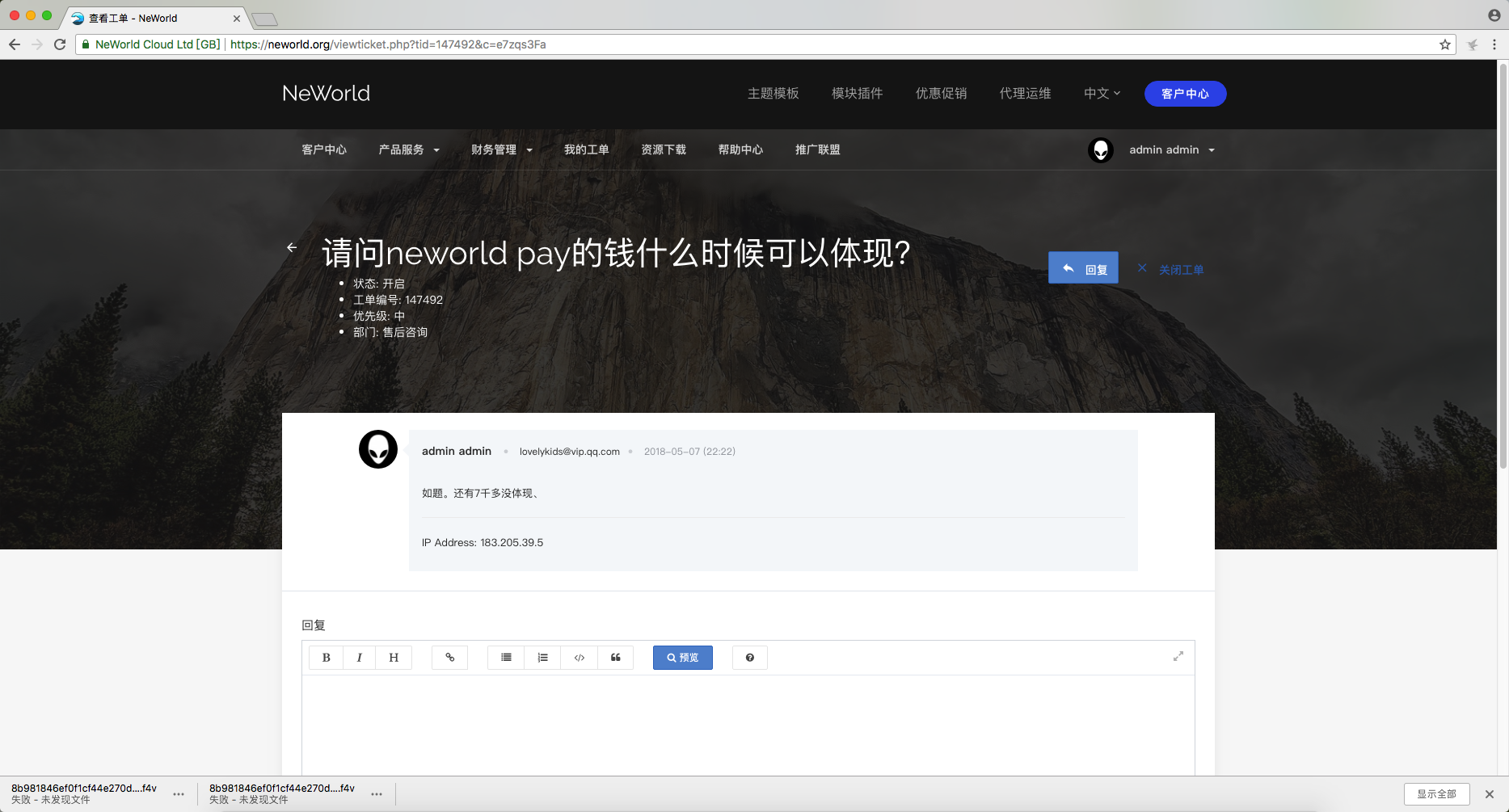This screenshot has height=812, width=1509.
Task: Click the 部门: 售后咨询 line
Action: pyautogui.click(x=390, y=332)
